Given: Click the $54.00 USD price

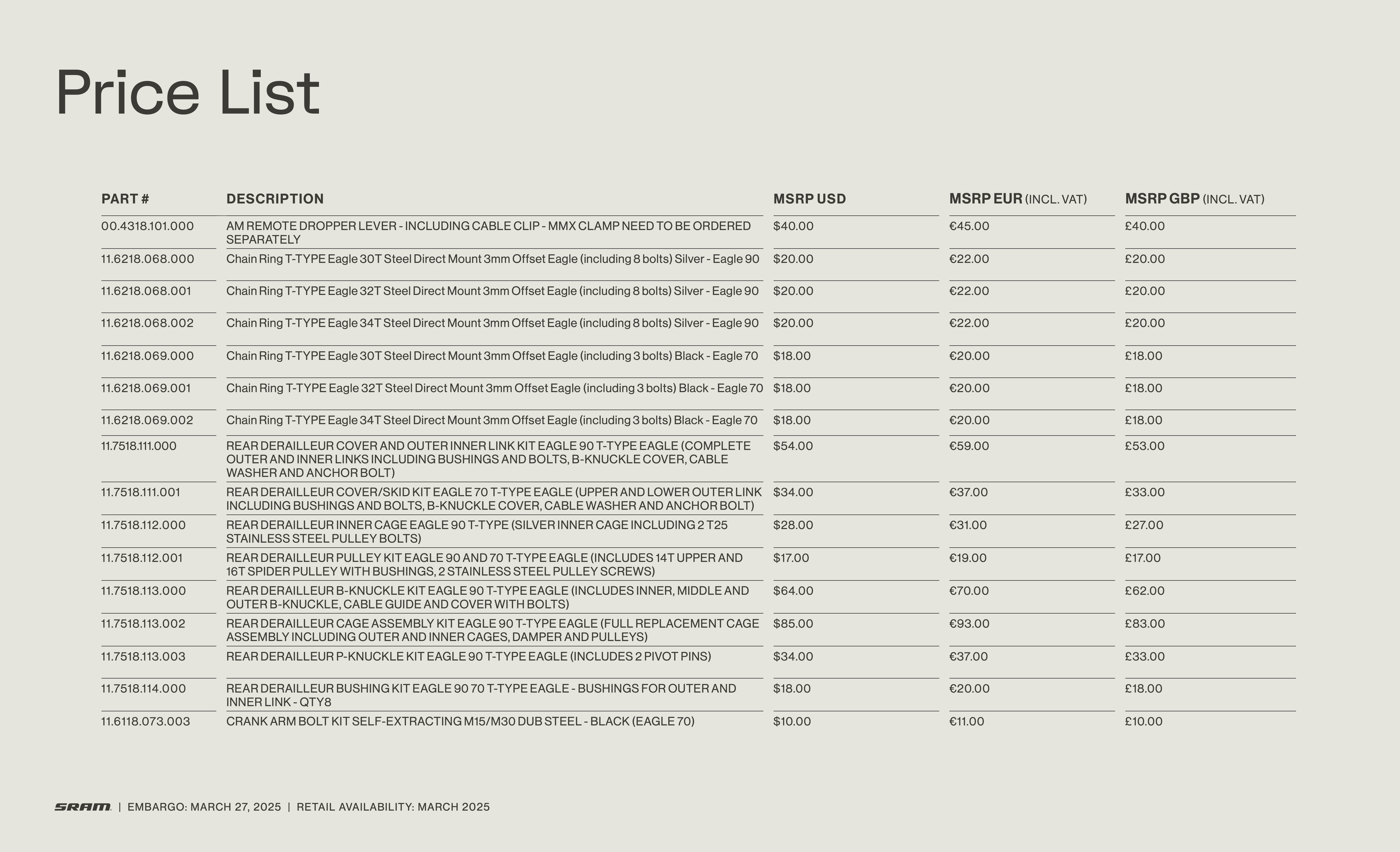Looking at the screenshot, I should [x=793, y=446].
